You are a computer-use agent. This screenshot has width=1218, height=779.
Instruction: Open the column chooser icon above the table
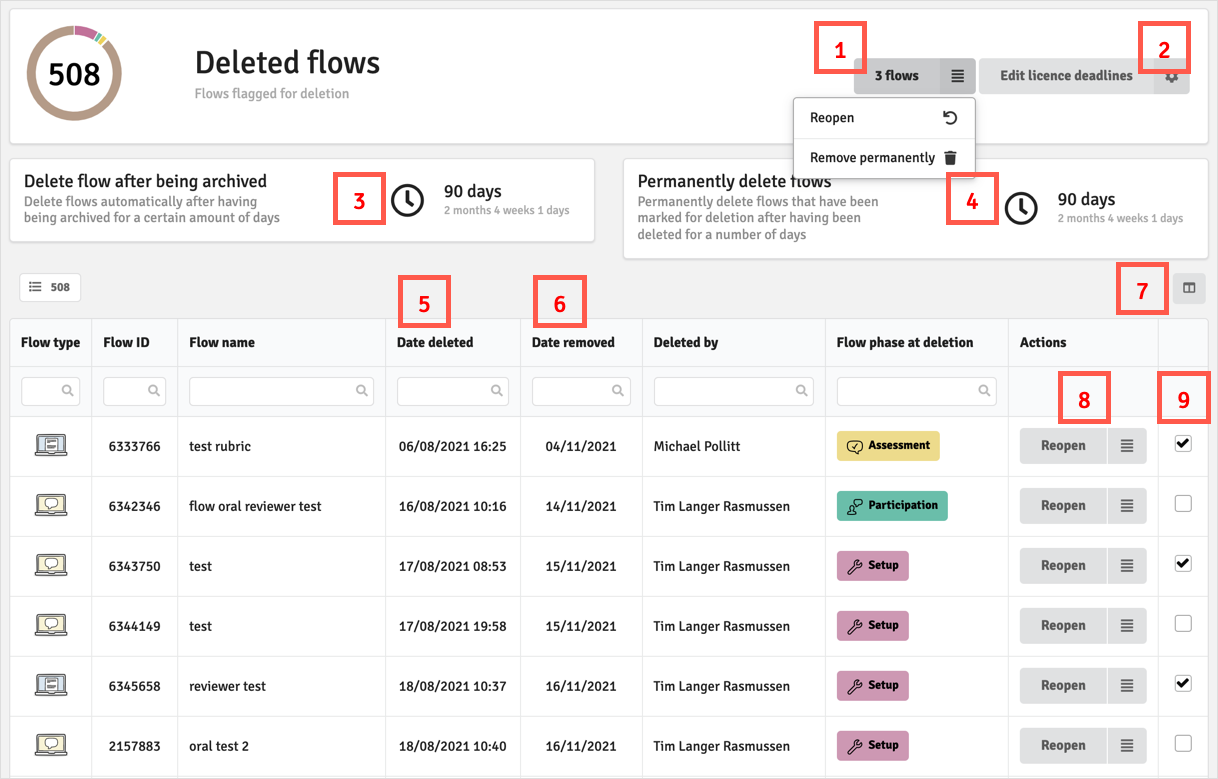coord(1189,288)
